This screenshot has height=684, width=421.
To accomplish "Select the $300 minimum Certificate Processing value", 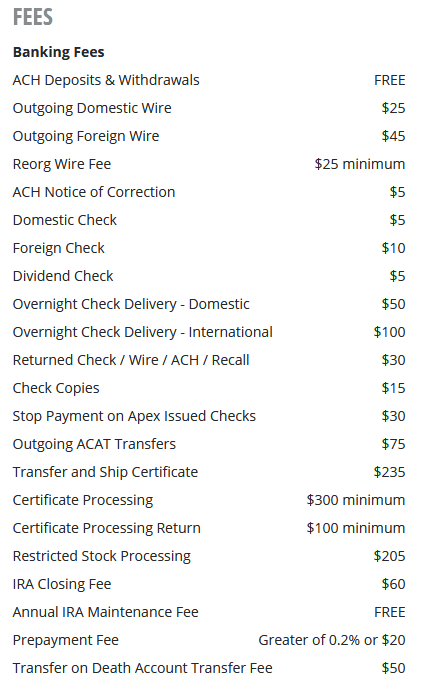I will [x=356, y=500].
